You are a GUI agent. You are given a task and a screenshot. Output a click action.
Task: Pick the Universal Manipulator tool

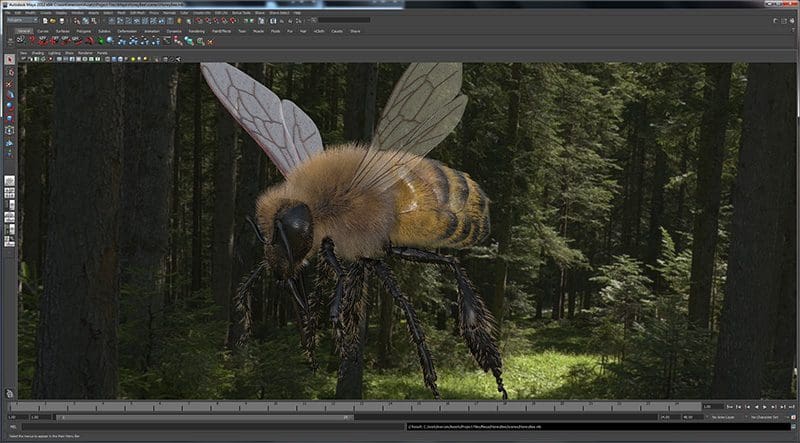(x=10, y=131)
